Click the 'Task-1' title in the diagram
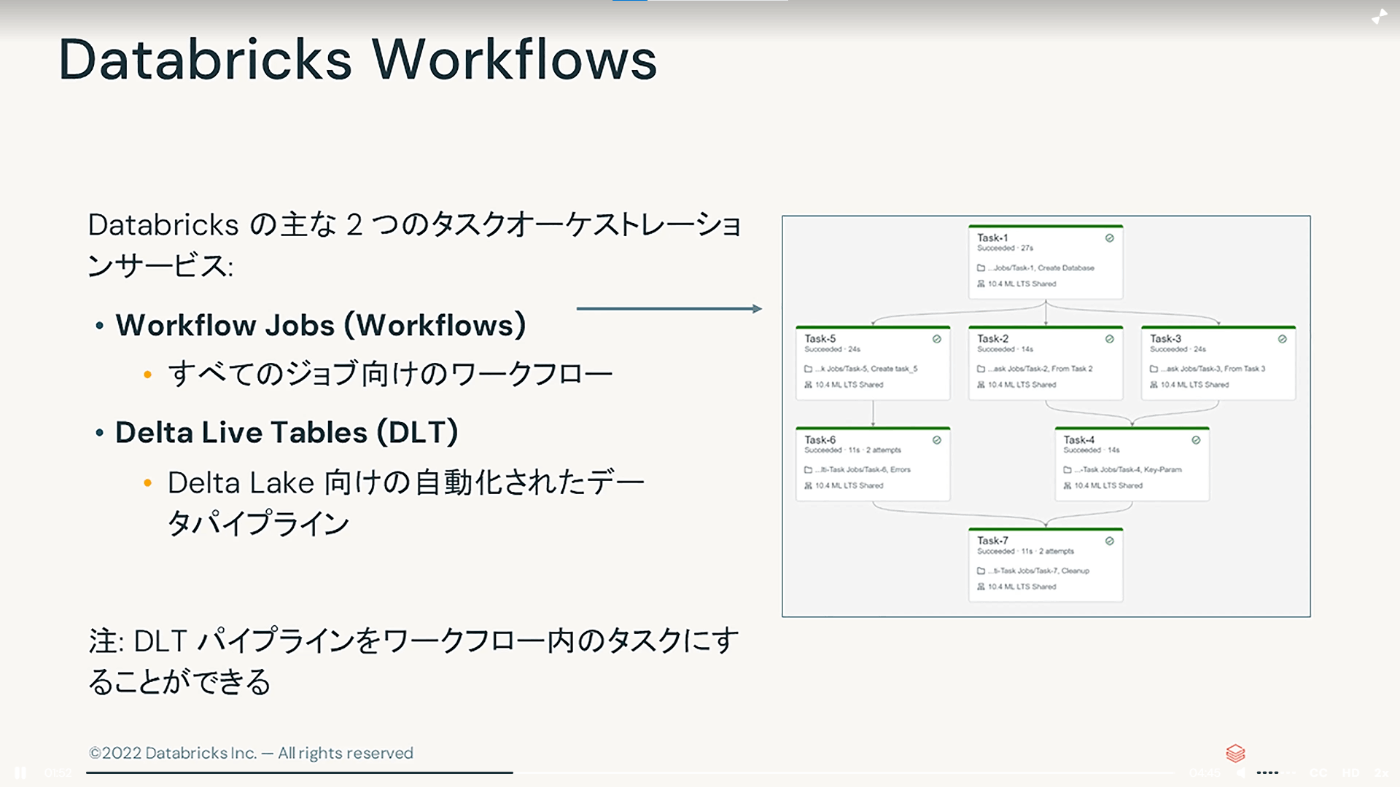 (x=993, y=238)
